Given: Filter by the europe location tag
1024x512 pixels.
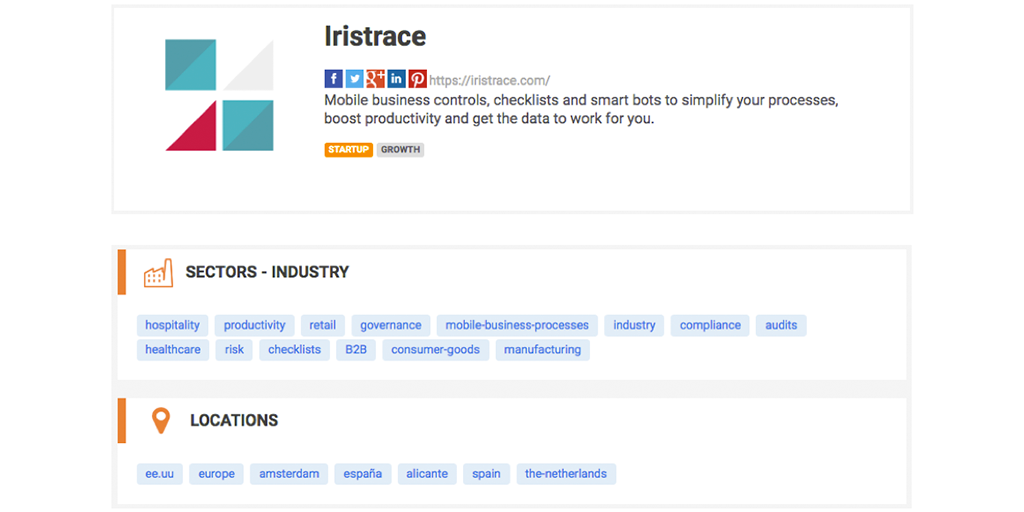Looking at the screenshot, I should 217,474.
